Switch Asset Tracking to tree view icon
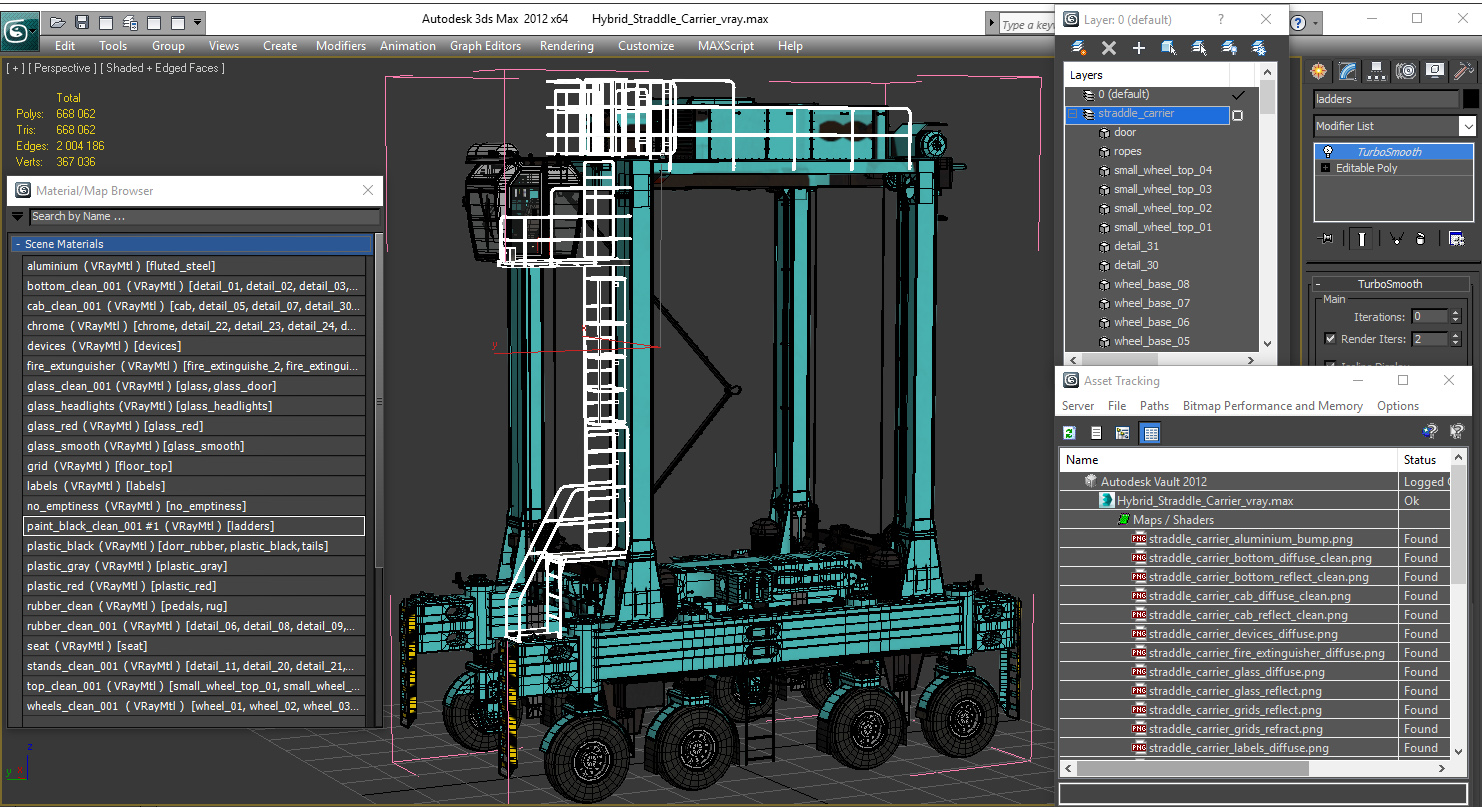 click(x=1122, y=433)
